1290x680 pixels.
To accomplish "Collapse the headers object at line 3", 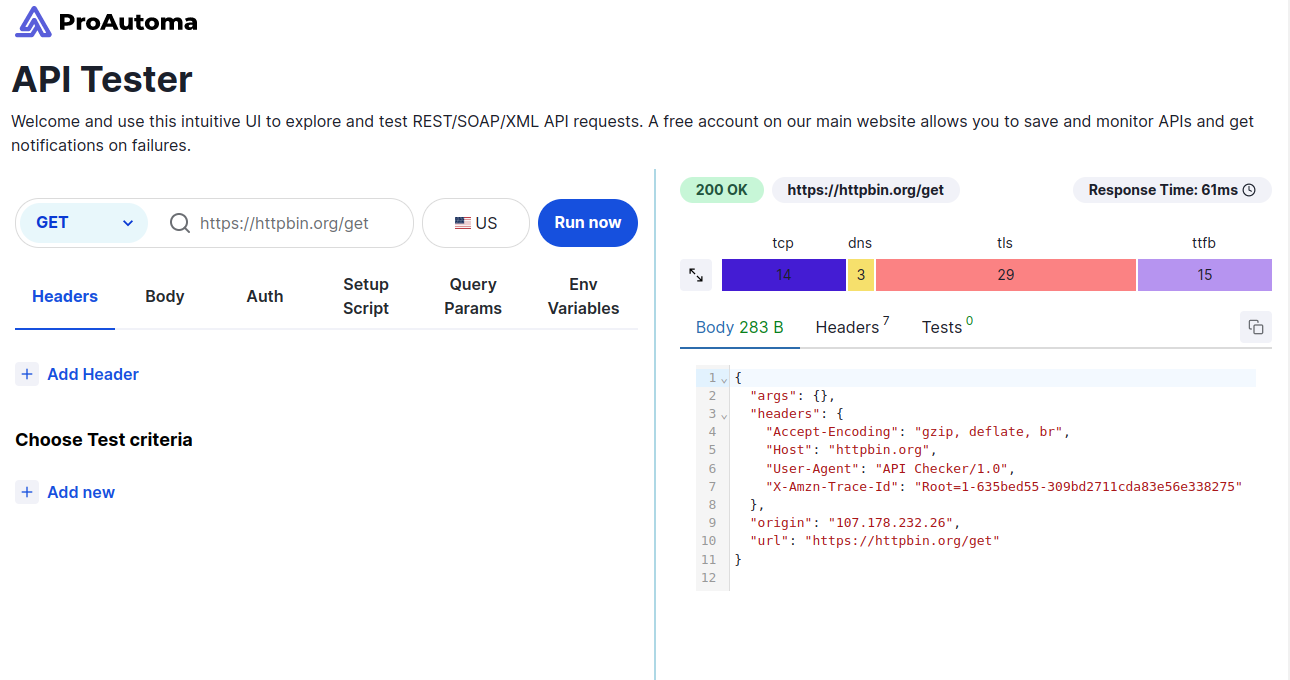I will tap(722, 414).
